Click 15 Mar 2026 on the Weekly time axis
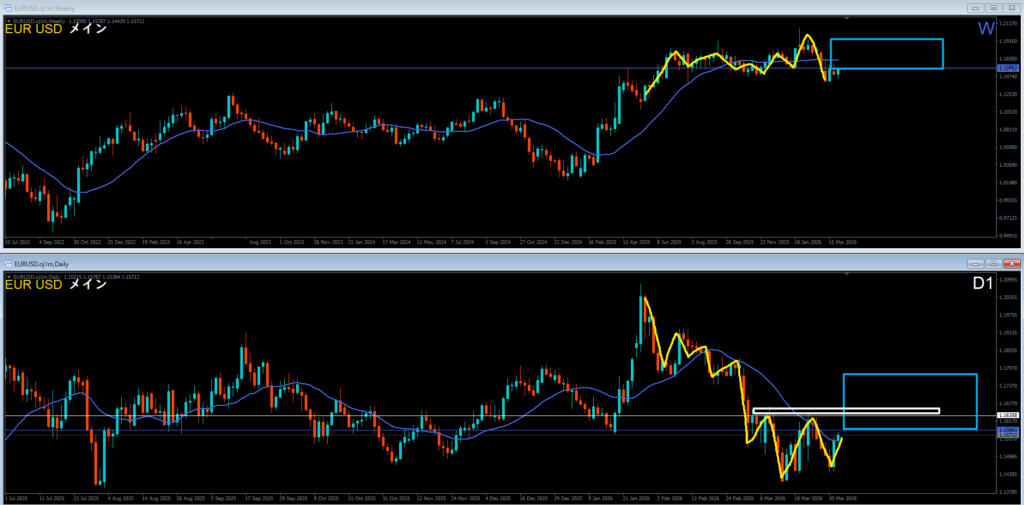Screen dimensions: 1024x505 tap(843, 241)
